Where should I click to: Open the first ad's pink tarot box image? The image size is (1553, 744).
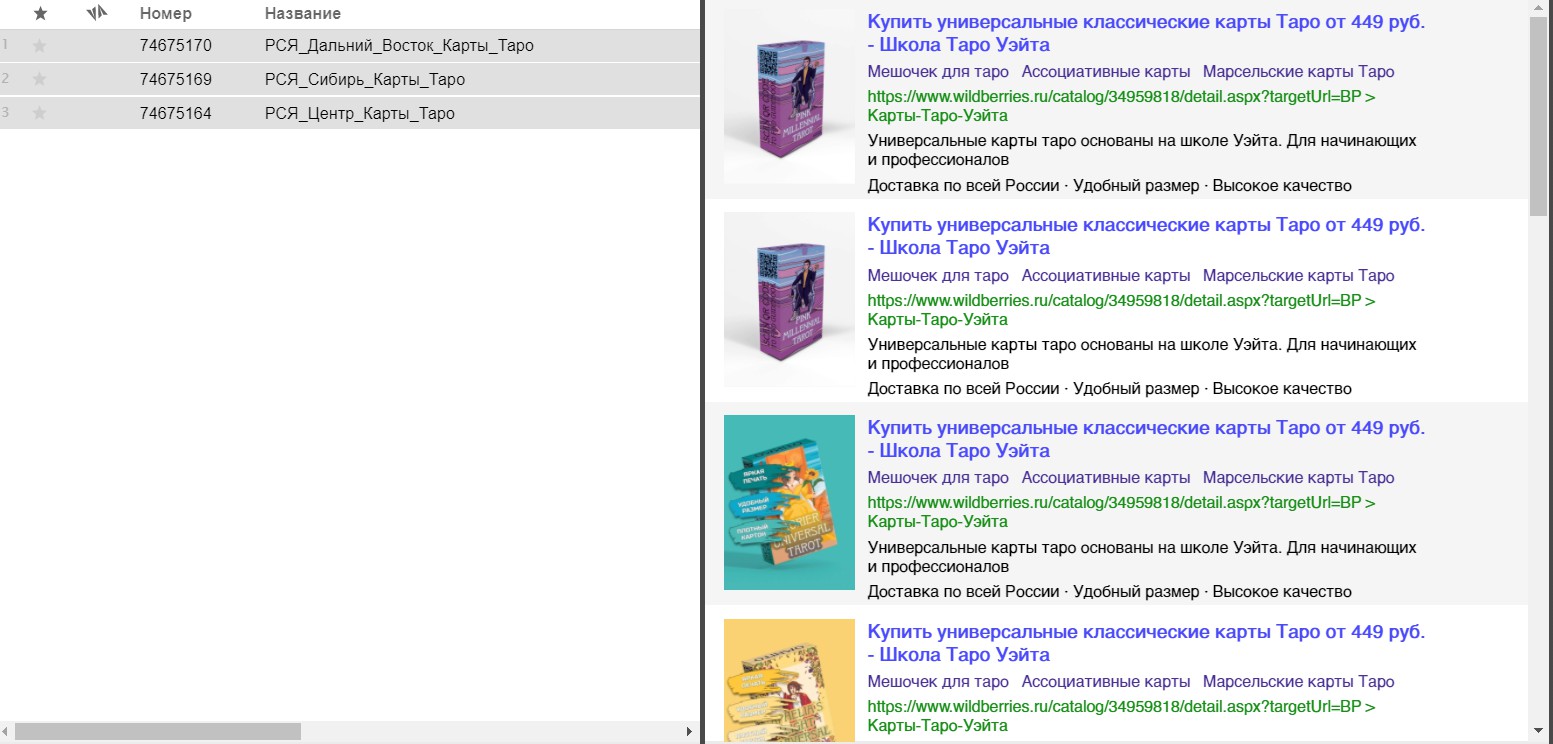tap(789, 97)
